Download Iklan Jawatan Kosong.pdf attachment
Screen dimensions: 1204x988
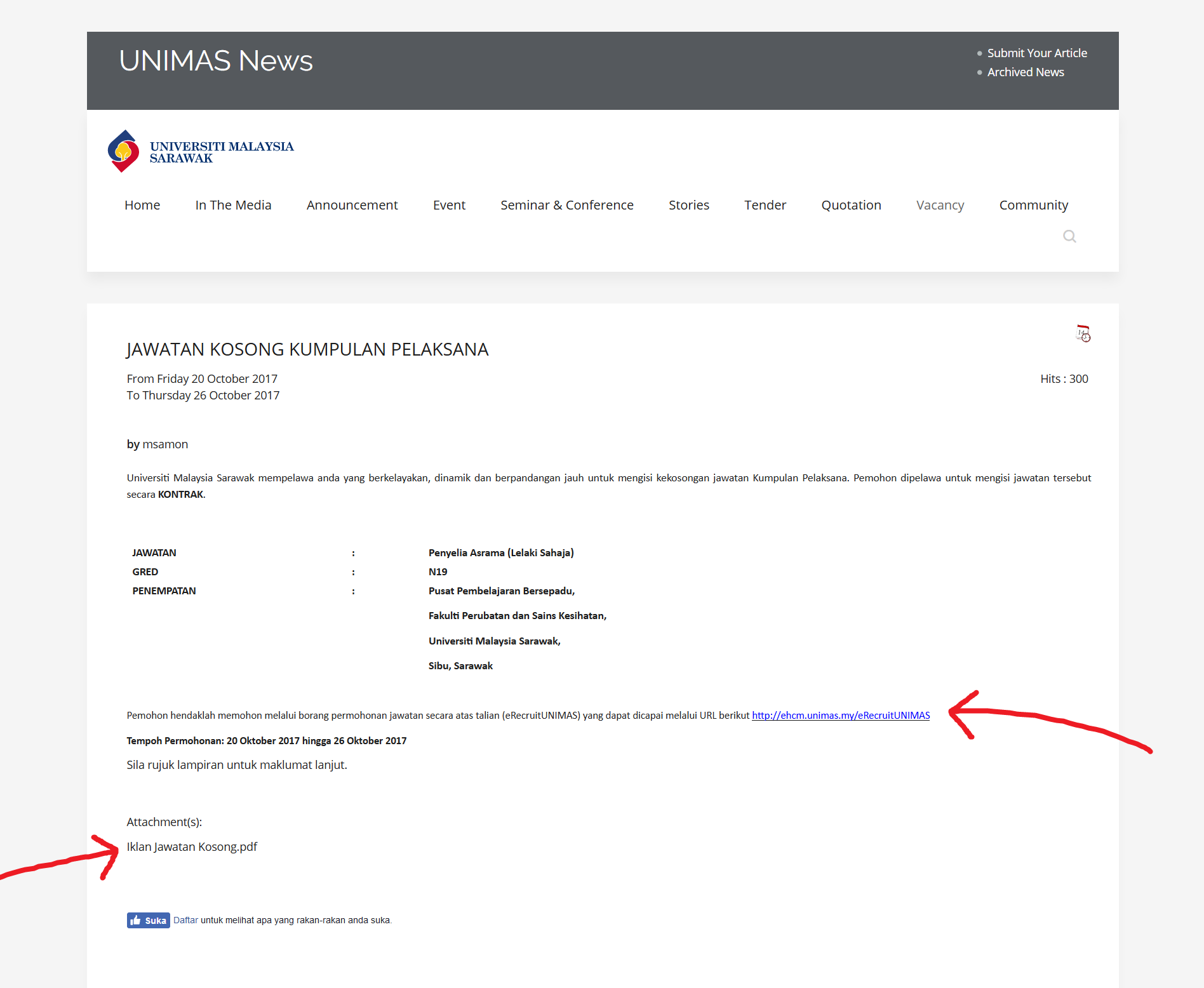[192, 847]
